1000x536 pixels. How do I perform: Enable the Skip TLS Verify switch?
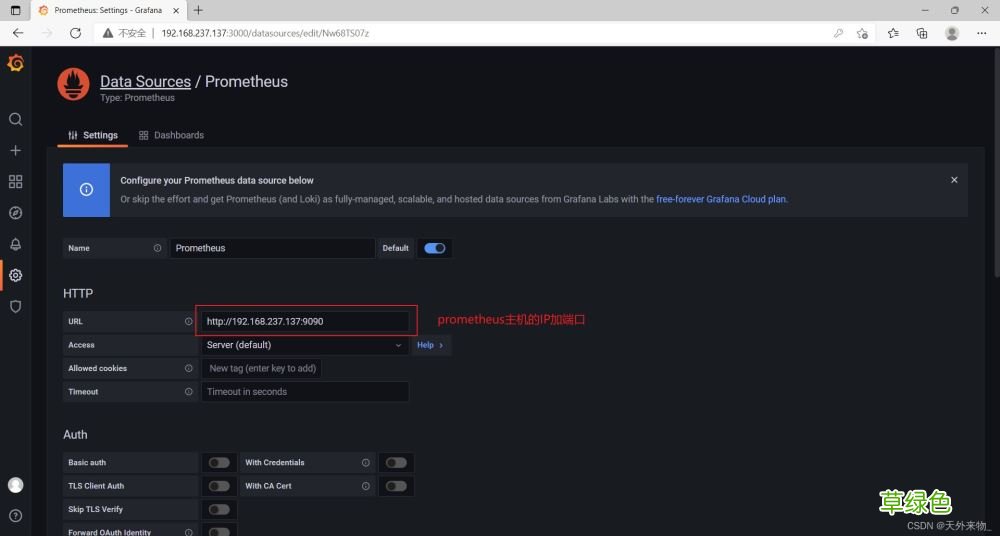(x=219, y=509)
